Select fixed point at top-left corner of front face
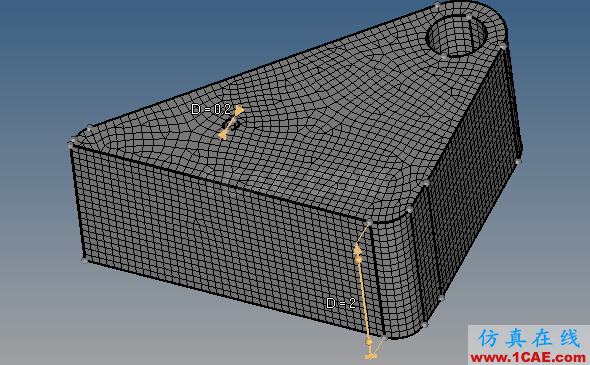Viewport: 590px width, 365px height. [x=70, y=144]
